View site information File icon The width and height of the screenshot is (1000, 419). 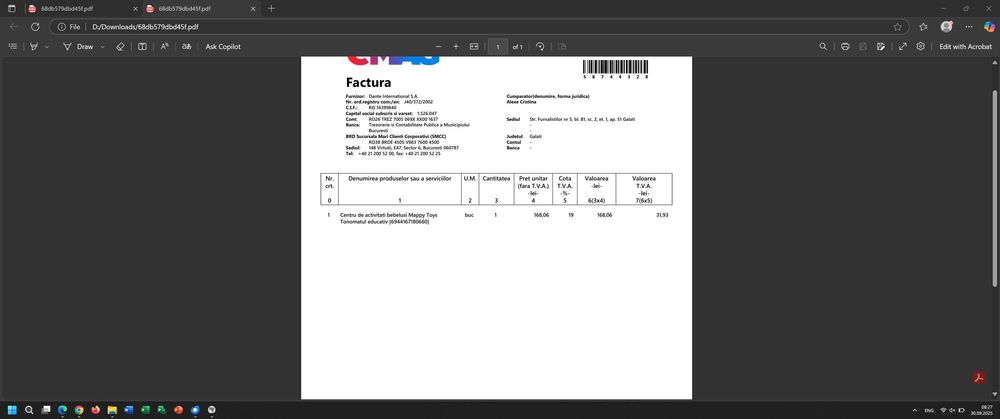click(x=69, y=27)
